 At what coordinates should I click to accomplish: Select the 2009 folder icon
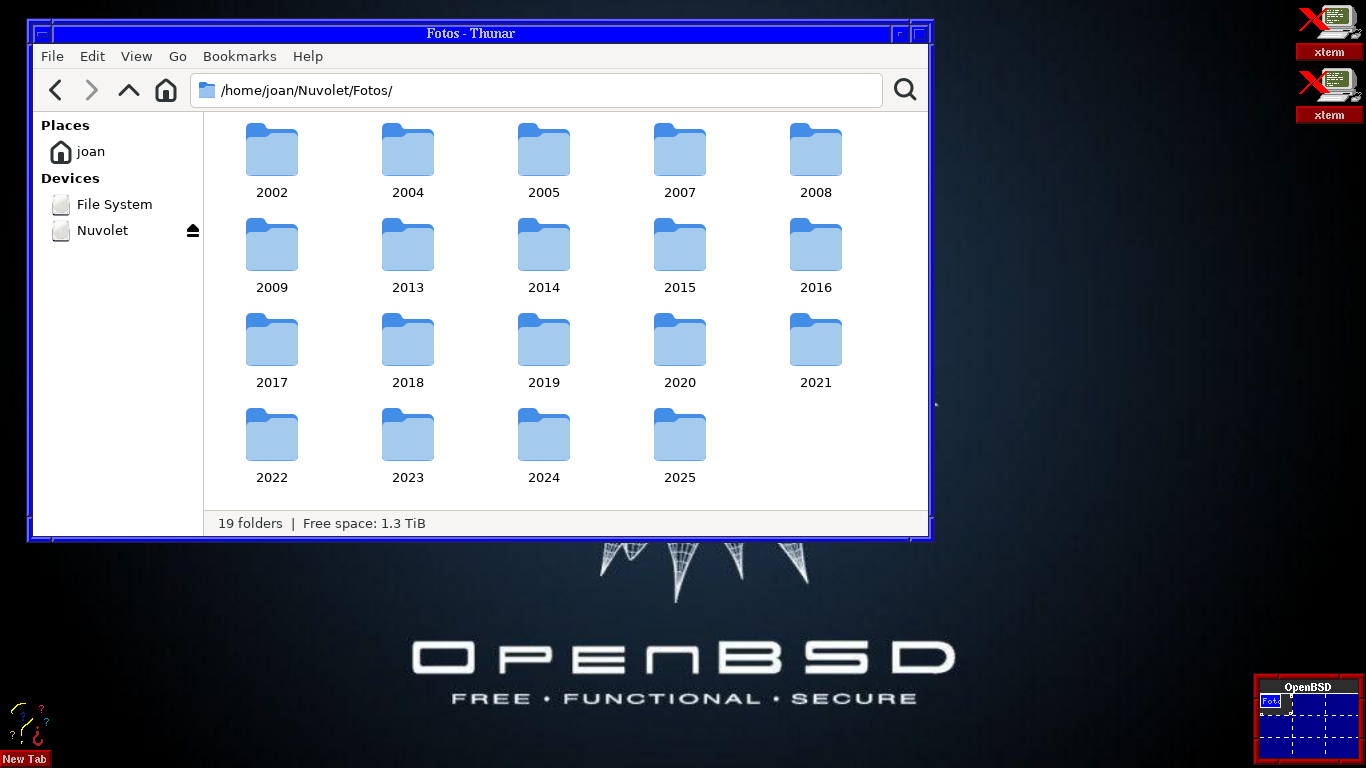(272, 245)
